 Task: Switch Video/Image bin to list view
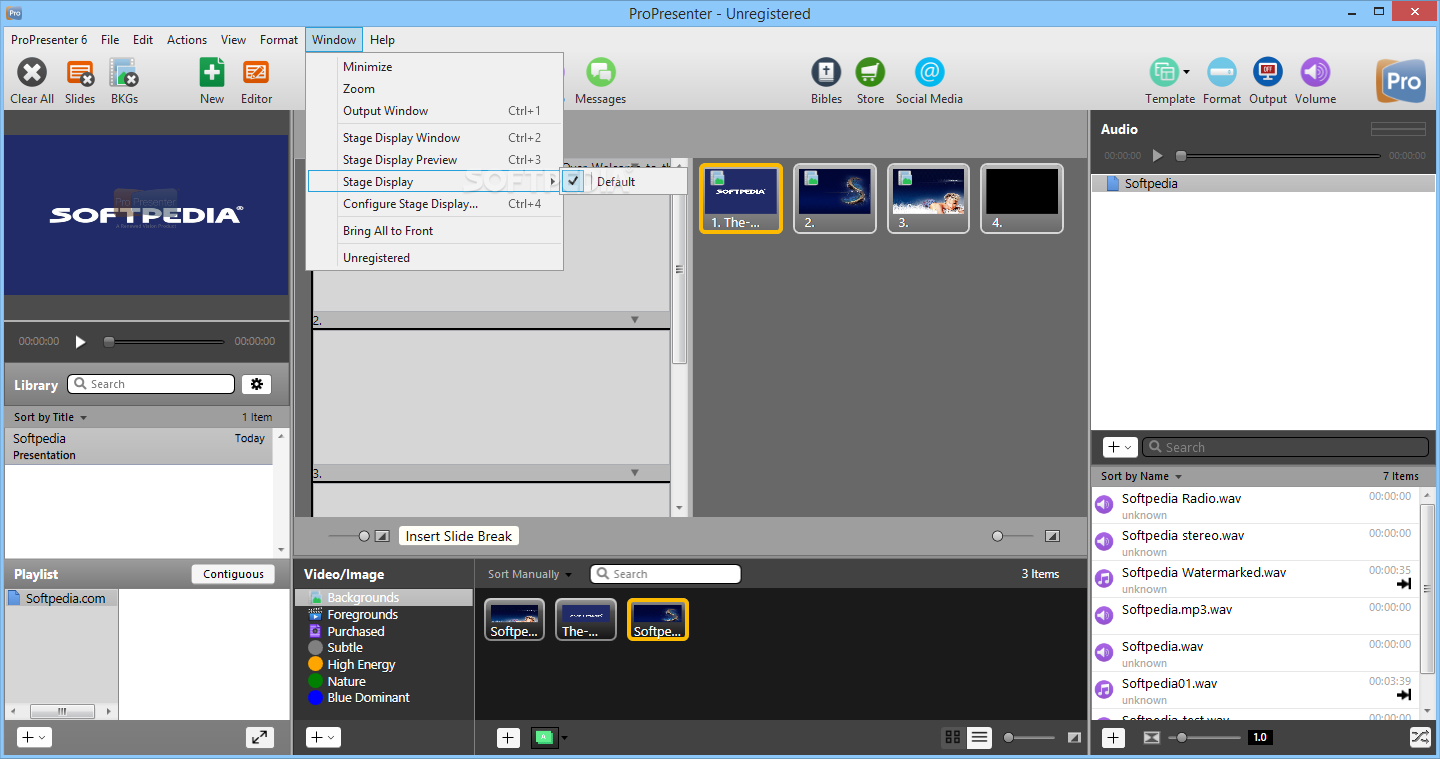979,737
